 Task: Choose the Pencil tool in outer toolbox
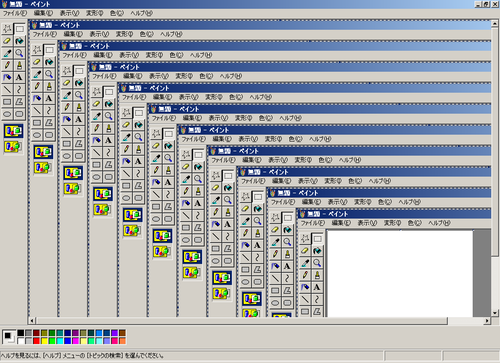click(7, 65)
